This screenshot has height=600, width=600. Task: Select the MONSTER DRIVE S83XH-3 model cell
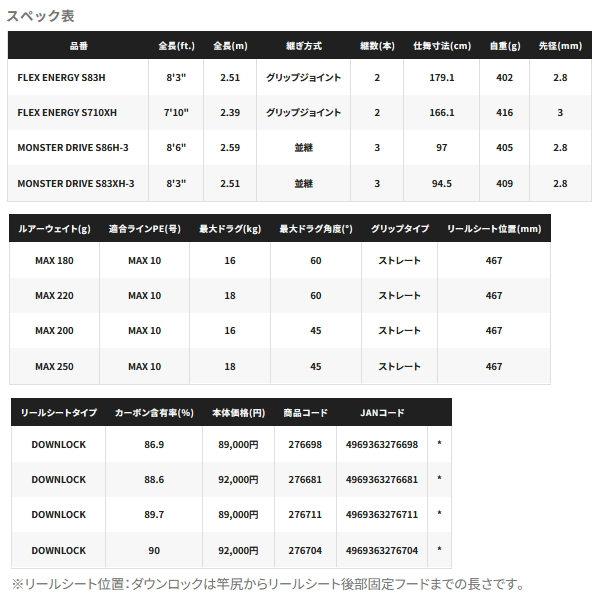(x=75, y=184)
